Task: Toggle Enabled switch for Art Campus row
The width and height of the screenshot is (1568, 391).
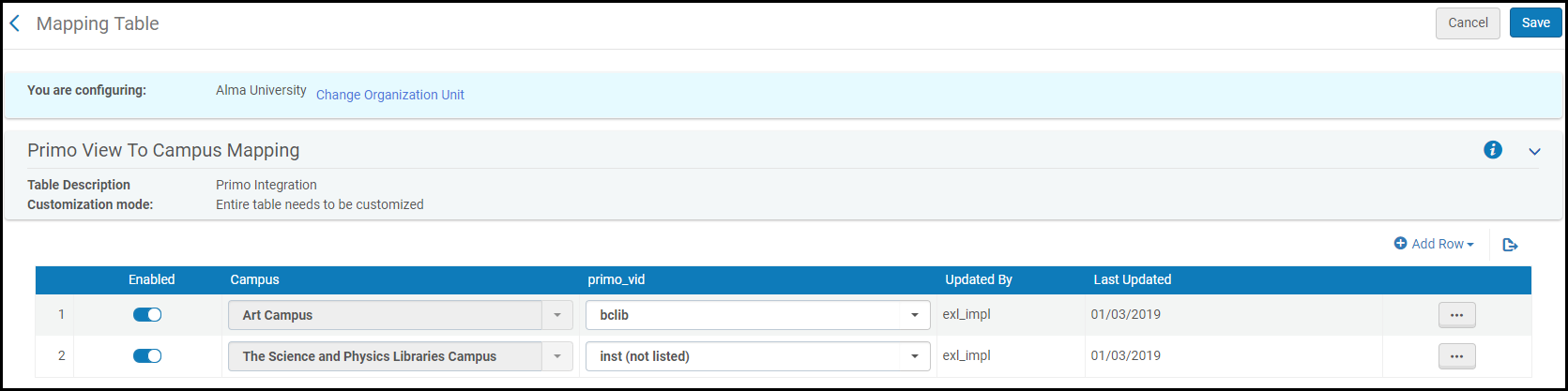Action: (x=147, y=315)
